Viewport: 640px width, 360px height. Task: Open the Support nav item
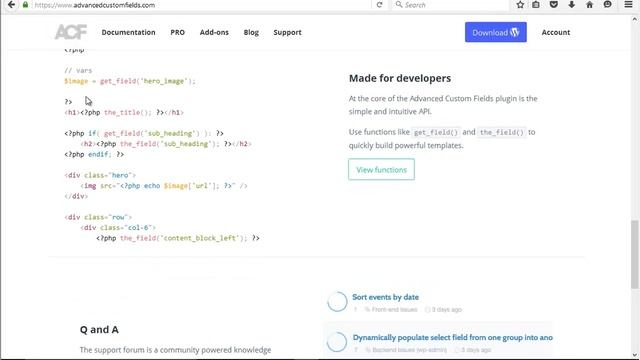tap(287, 32)
